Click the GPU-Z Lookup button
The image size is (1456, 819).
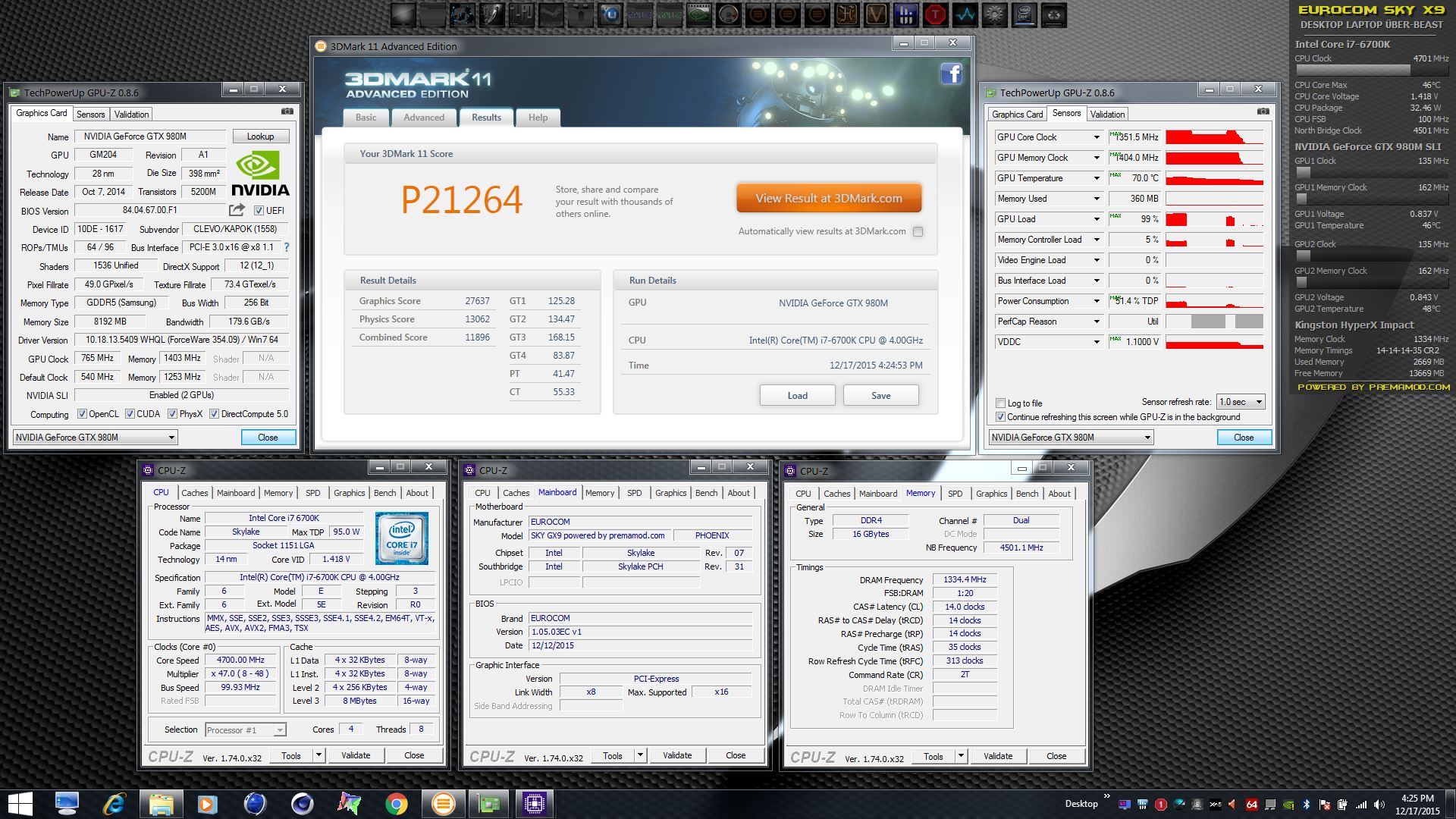[260, 136]
